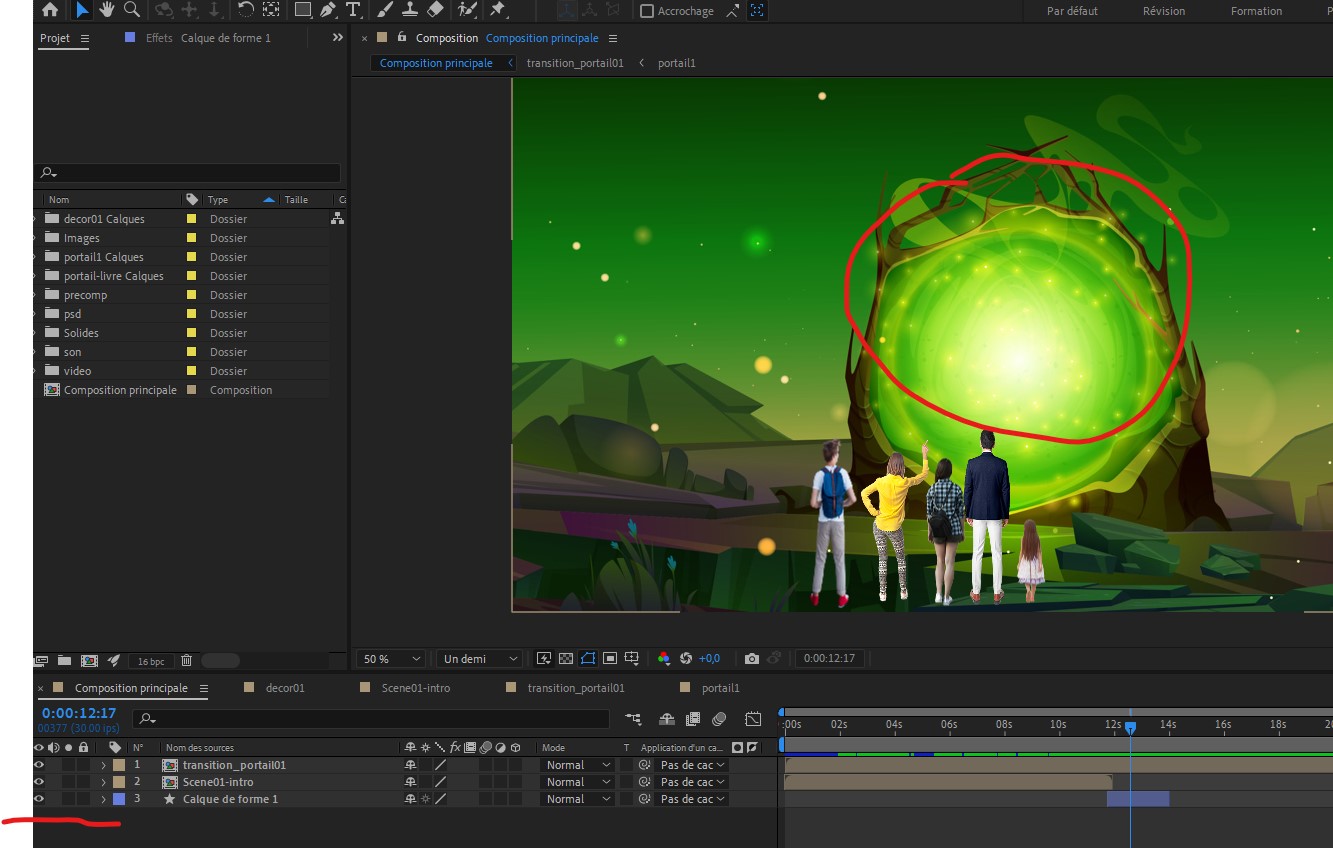Image resolution: width=1333 pixels, height=848 pixels.
Task: Expand the Scene01-intro layer properties
Action: pos(103,782)
